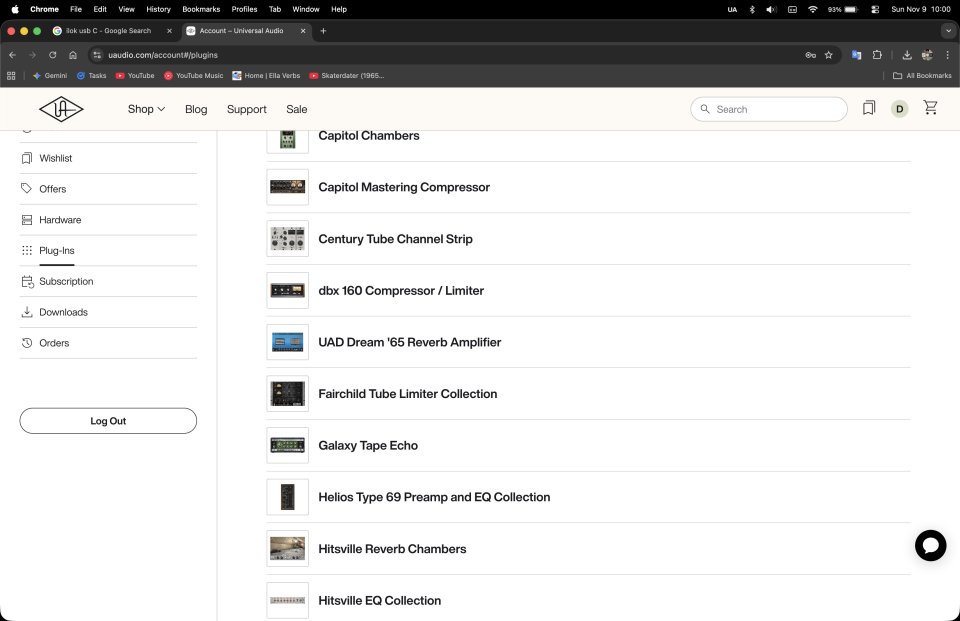Expand the Chrome tab search chevron
960x621 pixels.
(x=948, y=31)
